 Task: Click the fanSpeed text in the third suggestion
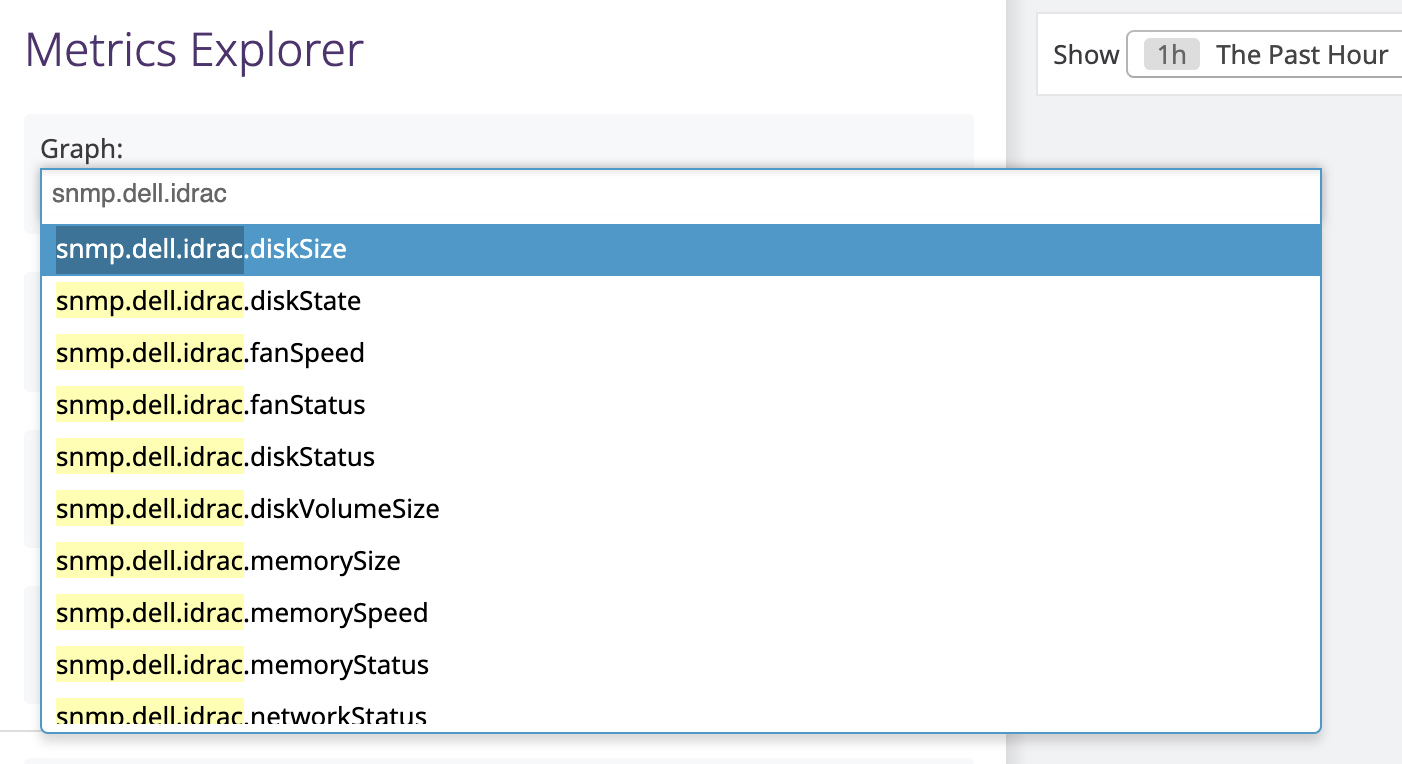307,353
